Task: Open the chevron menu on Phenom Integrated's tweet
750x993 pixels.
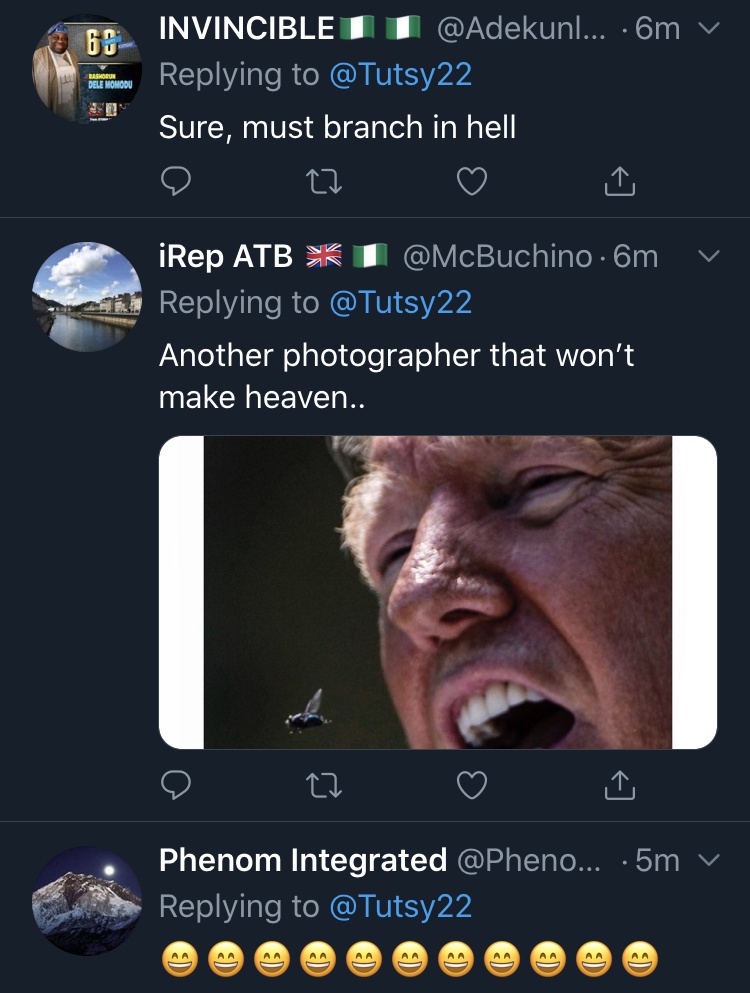Action: click(707, 860)
